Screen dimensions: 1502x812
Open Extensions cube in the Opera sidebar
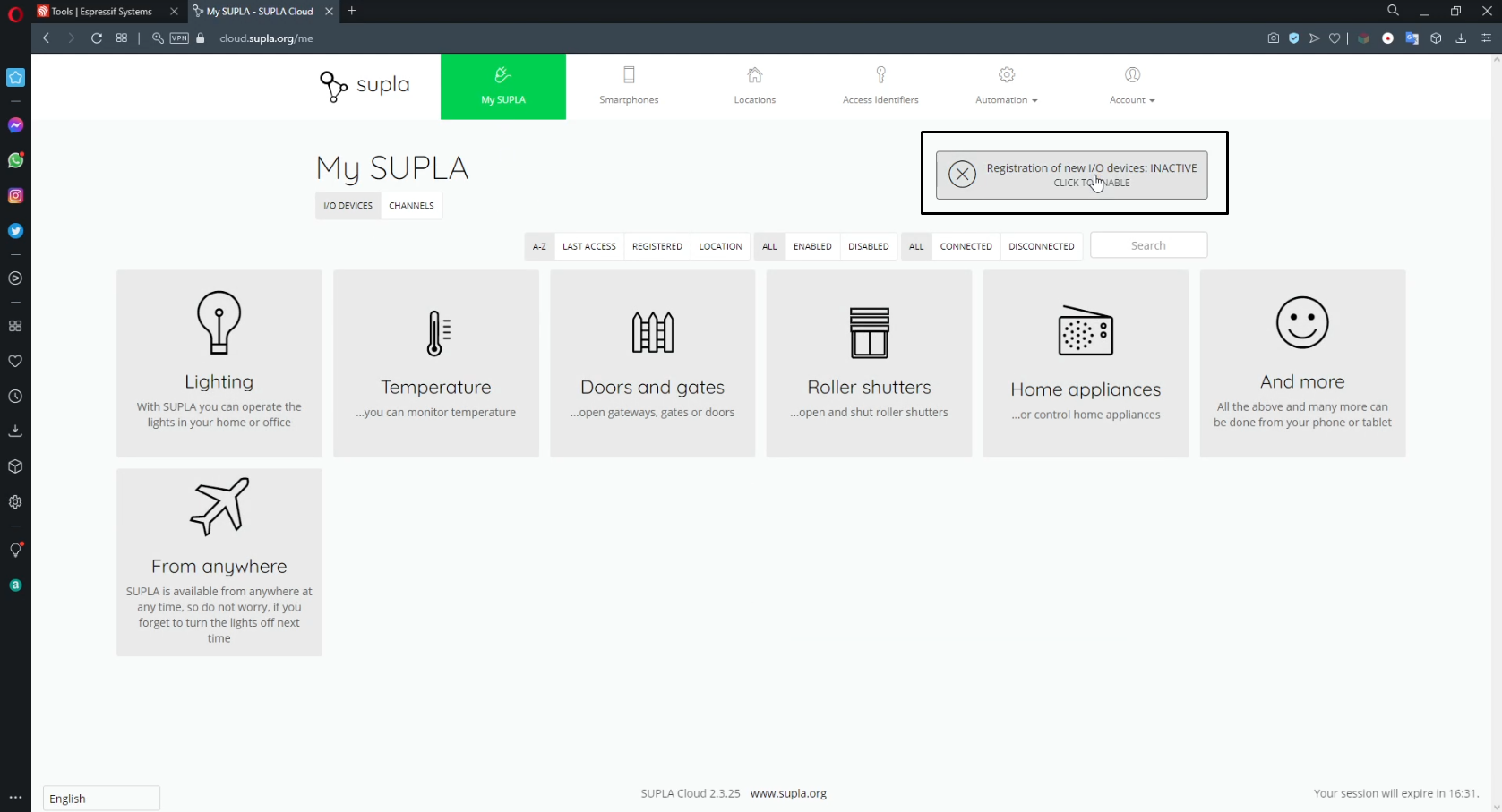(x=15, y=466)
